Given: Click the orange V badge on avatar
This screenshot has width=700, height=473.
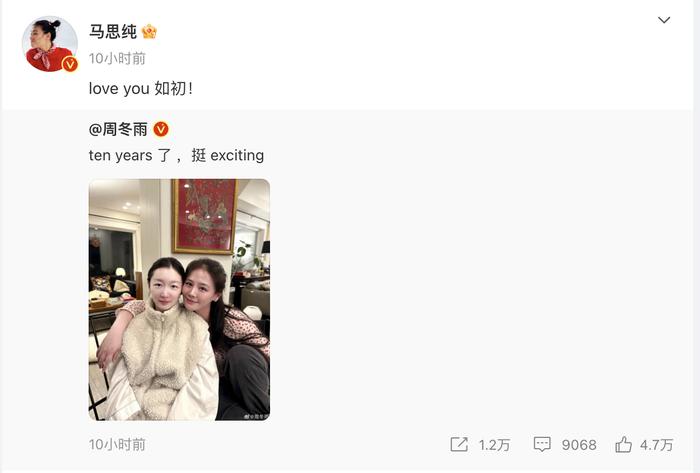Looking at the screenshot, I should pyautogui.click(x=70, y=64).
